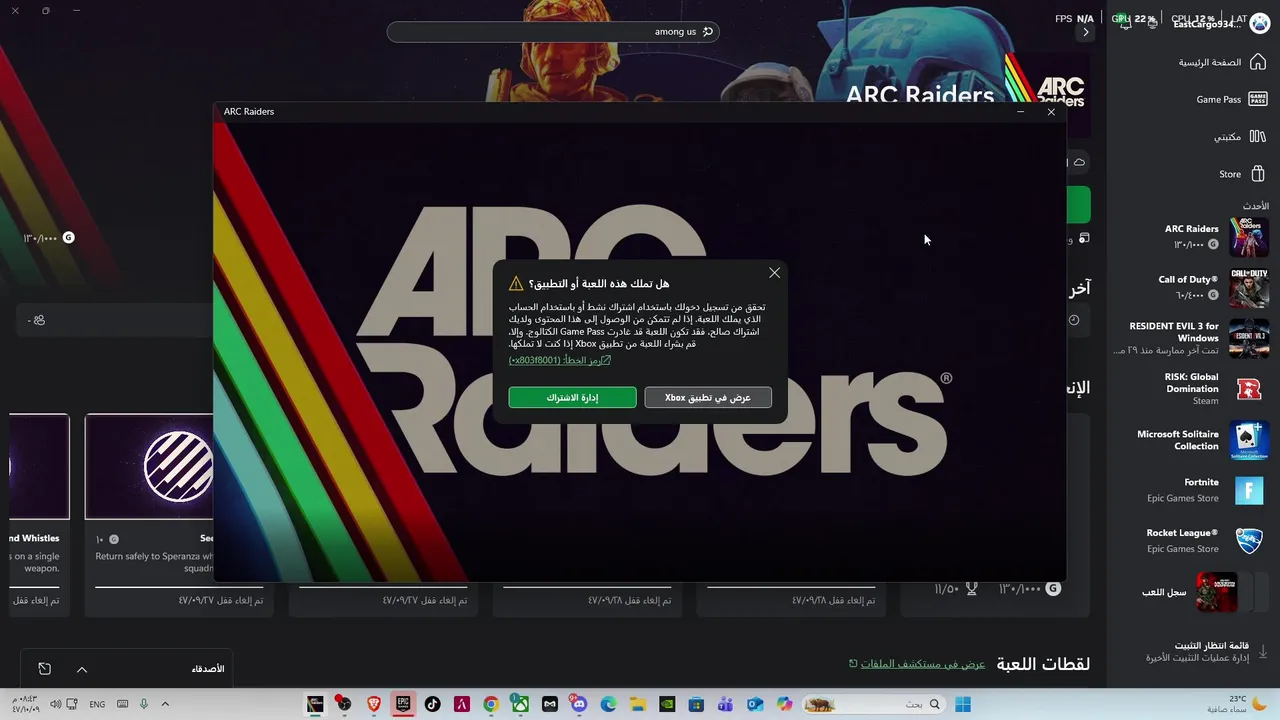Open the weather widget showing 23°C
Viewport: 1280px width, 720px height.
(x=1236, y=704)
